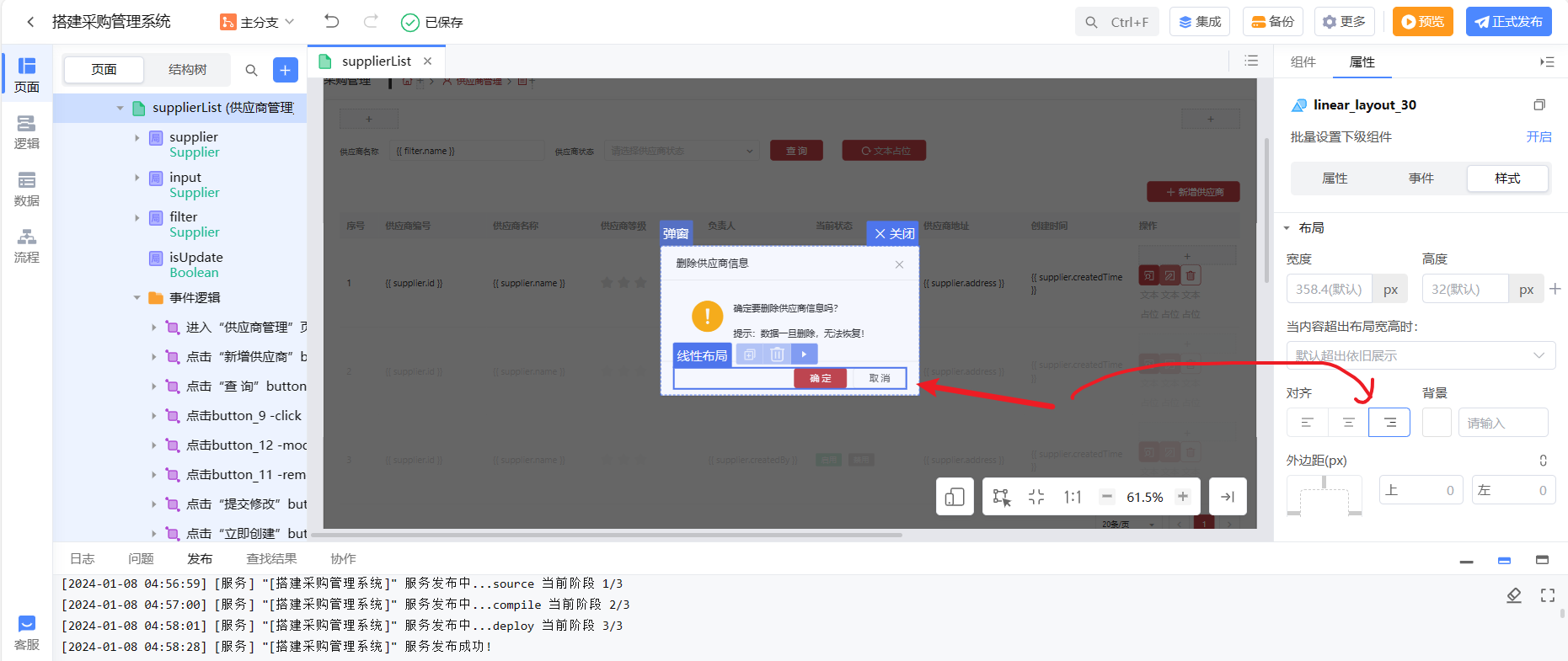Expand the input variable node
Image resolution: width=1568 pixels, height=661 pixels.
(137, 178)
